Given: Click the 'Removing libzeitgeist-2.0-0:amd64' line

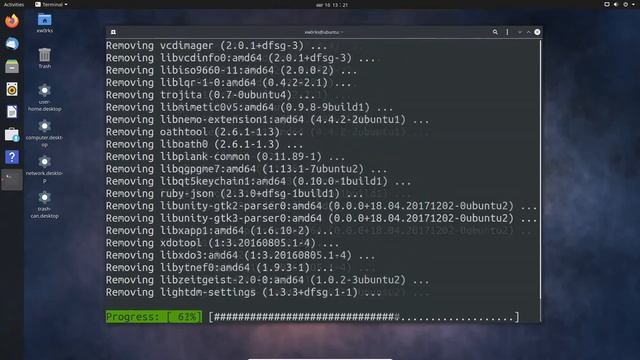Looking at the screenshot, I should 267,280.
